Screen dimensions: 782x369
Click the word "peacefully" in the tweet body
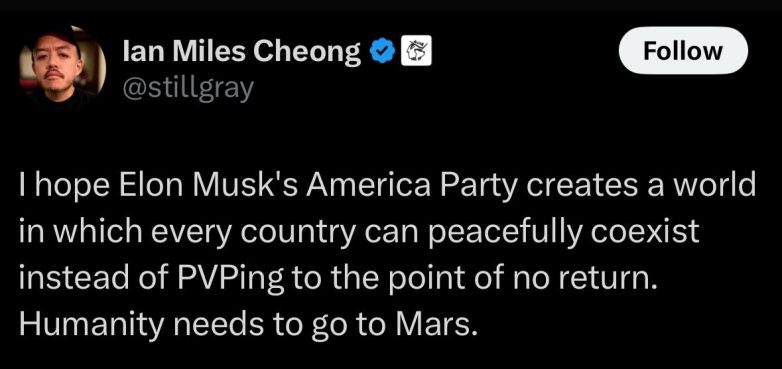pos(502,234)
